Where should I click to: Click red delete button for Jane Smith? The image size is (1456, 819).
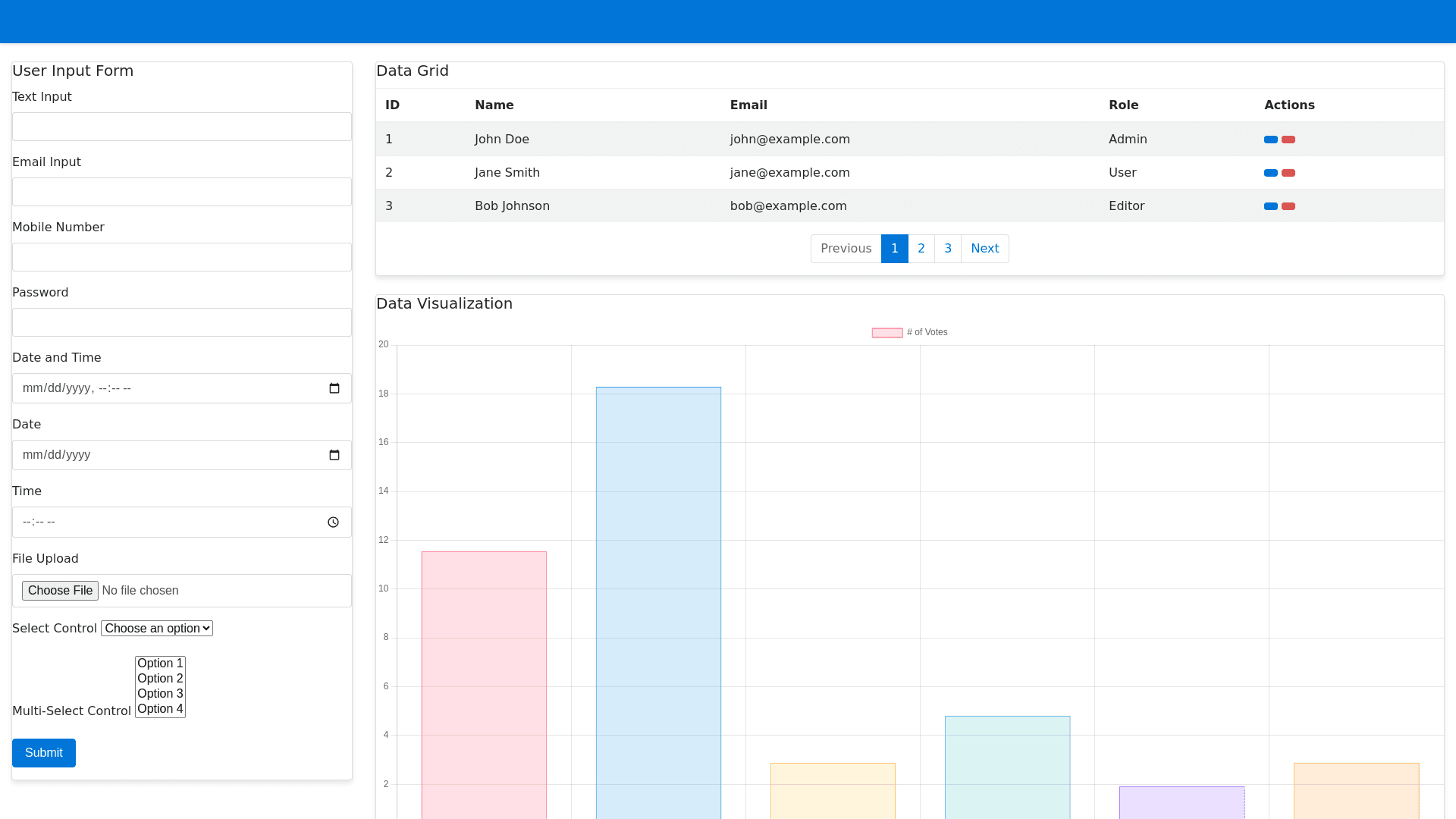pyautogui.click(x=1288, y=173)
